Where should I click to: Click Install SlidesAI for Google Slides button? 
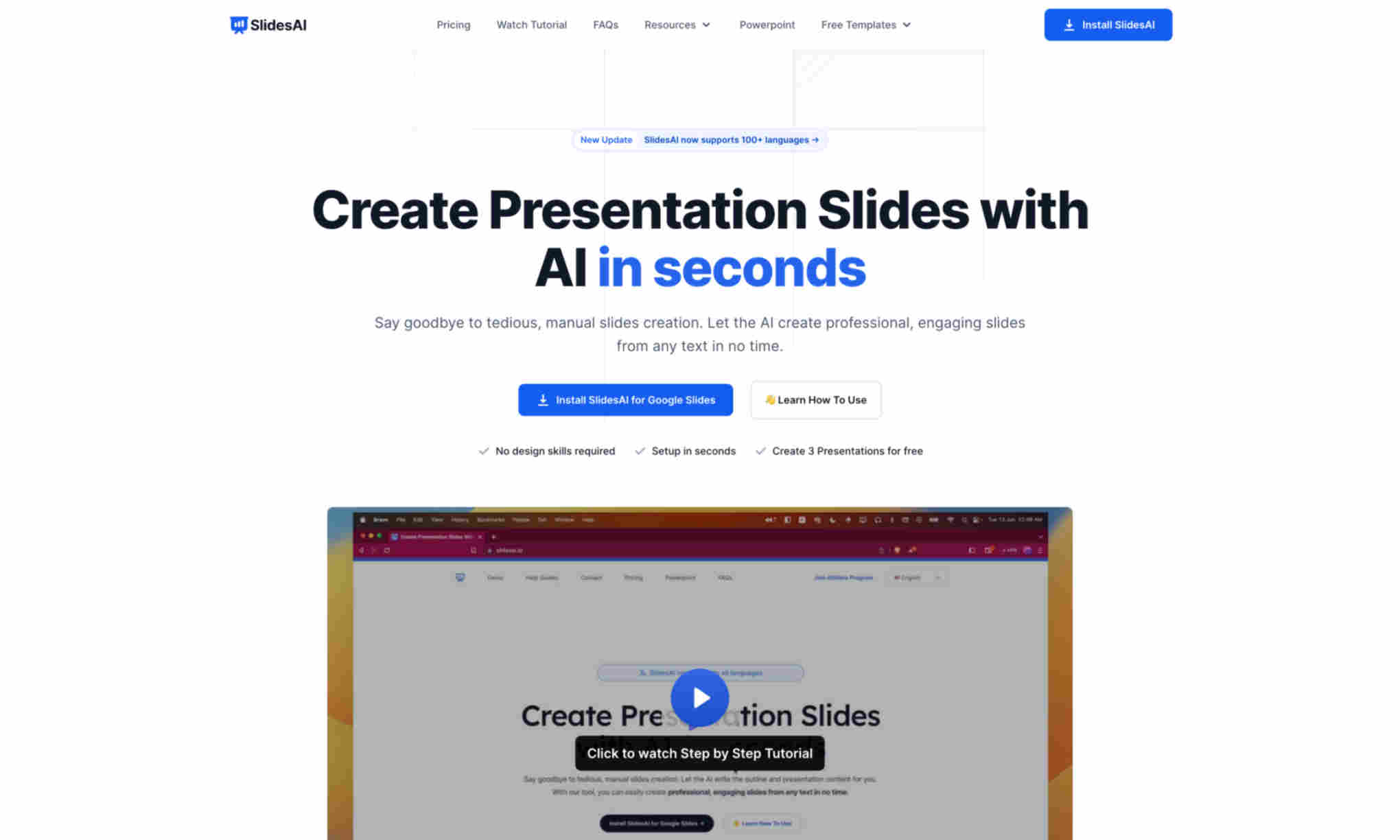pos(625,399)
